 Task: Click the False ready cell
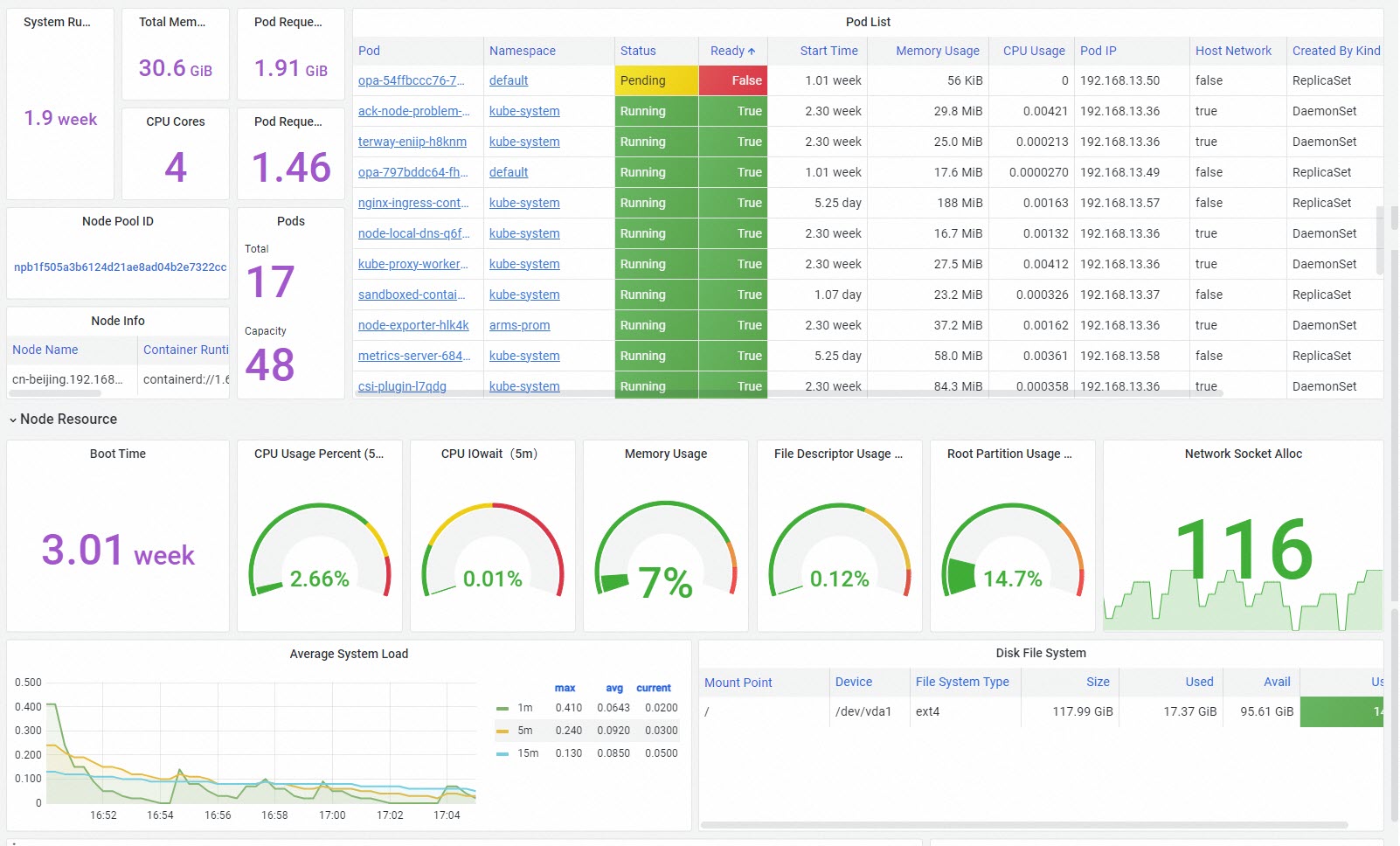[x=733, y=80]
